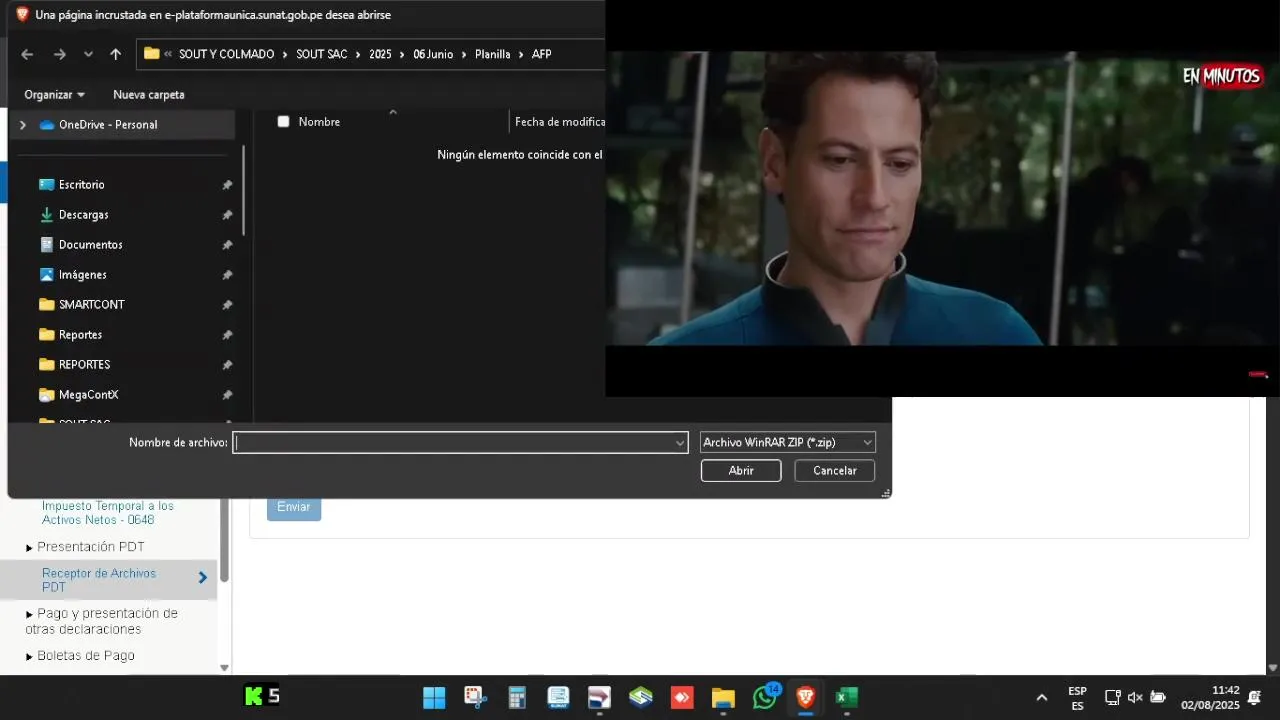Open Snipping Tool from the taskbar

(x=475, y=697)
